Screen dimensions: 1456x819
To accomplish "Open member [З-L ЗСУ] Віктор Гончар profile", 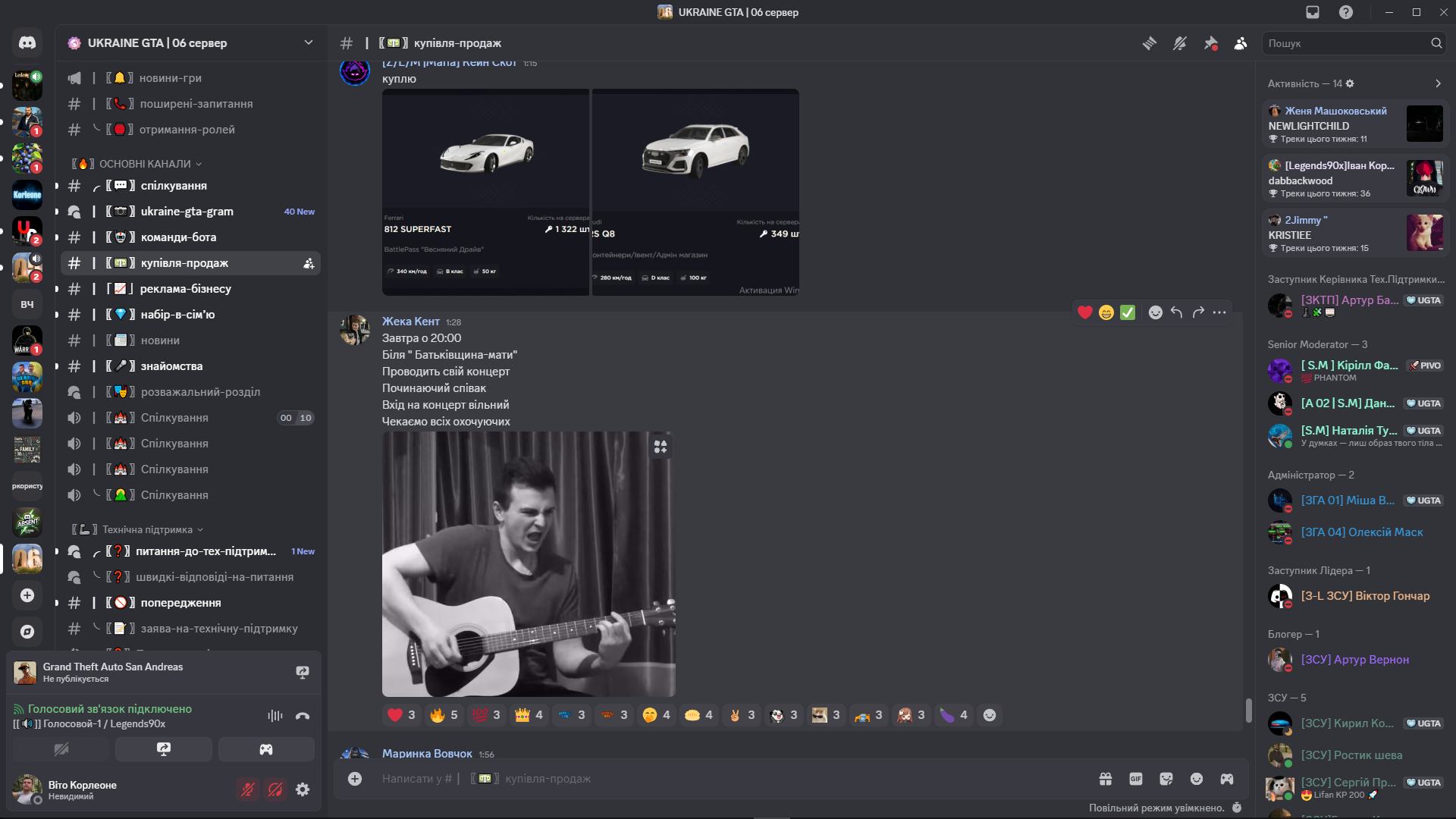I will (x=1356, y=596).
